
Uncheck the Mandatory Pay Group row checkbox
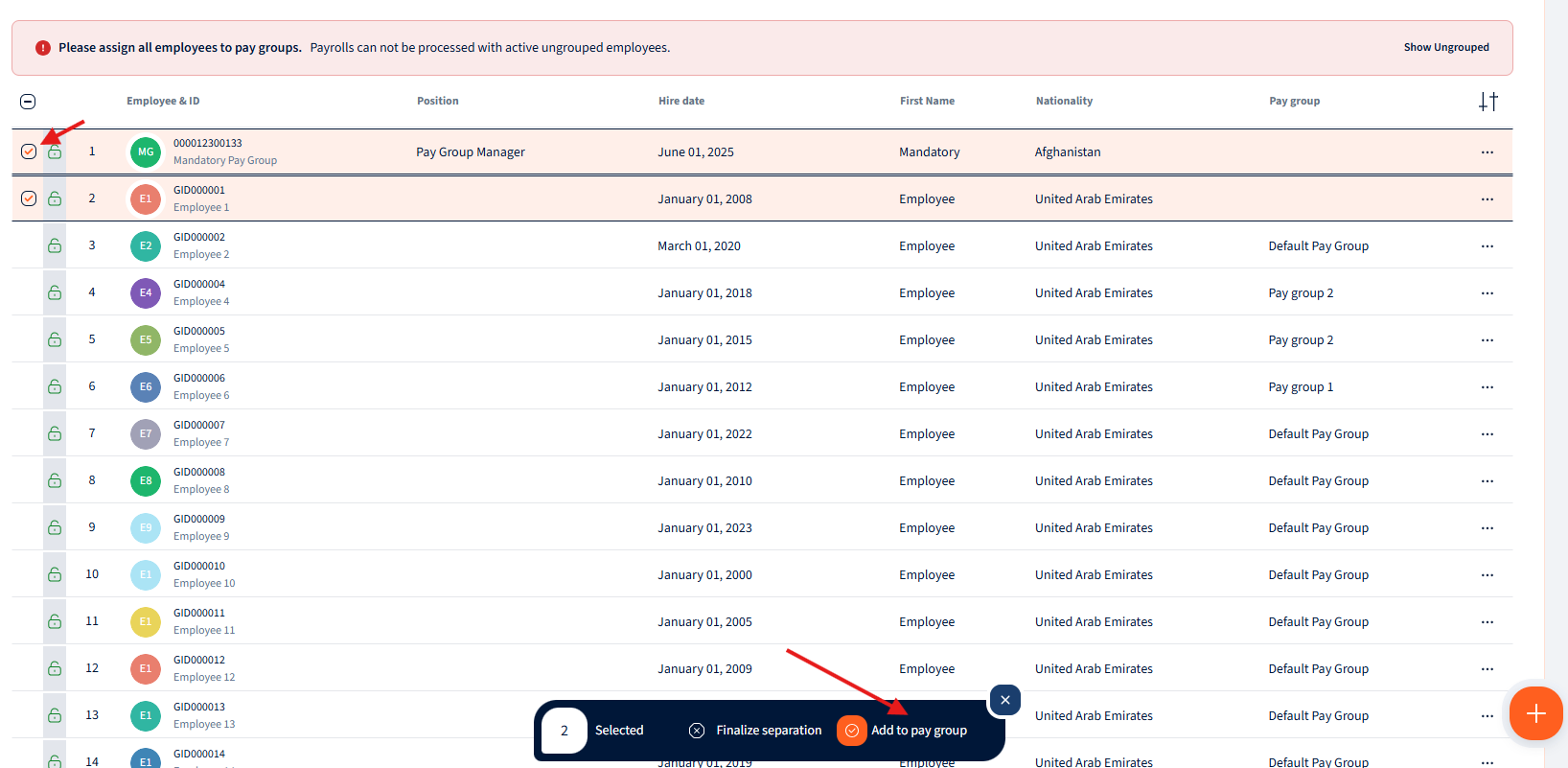point(29,151)
